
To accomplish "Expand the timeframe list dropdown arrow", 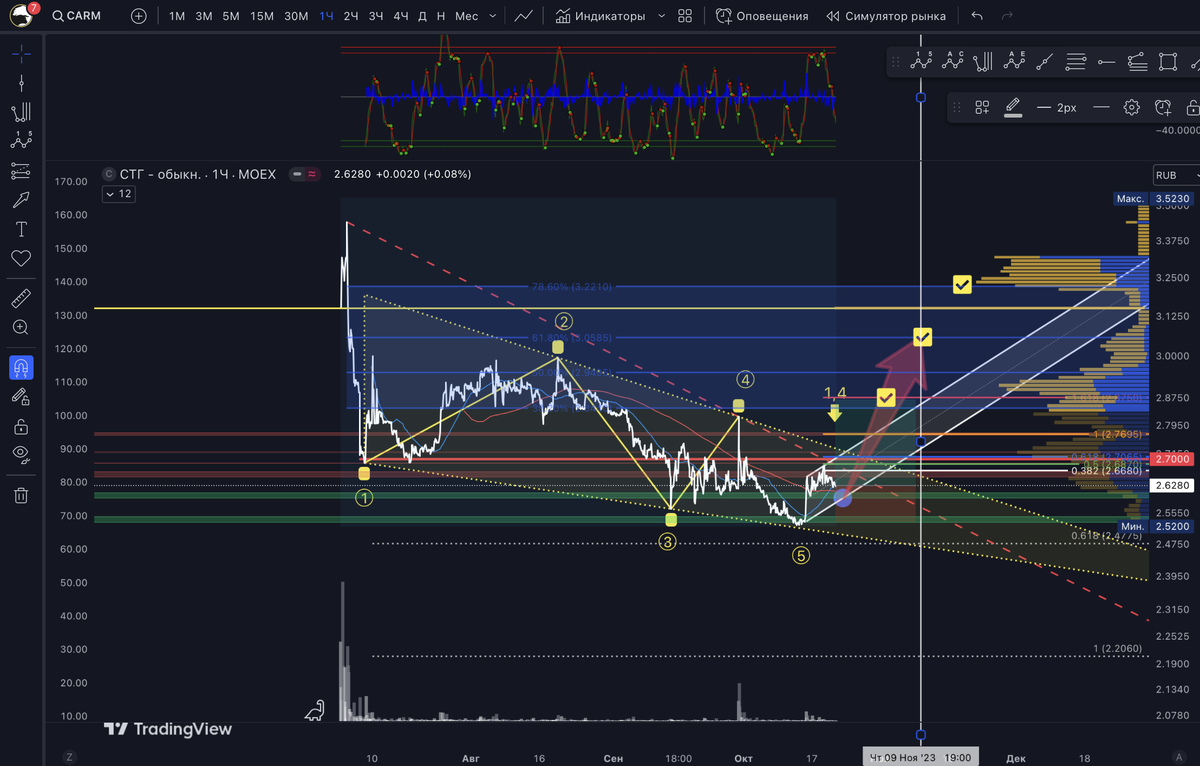I will [491, 16].
